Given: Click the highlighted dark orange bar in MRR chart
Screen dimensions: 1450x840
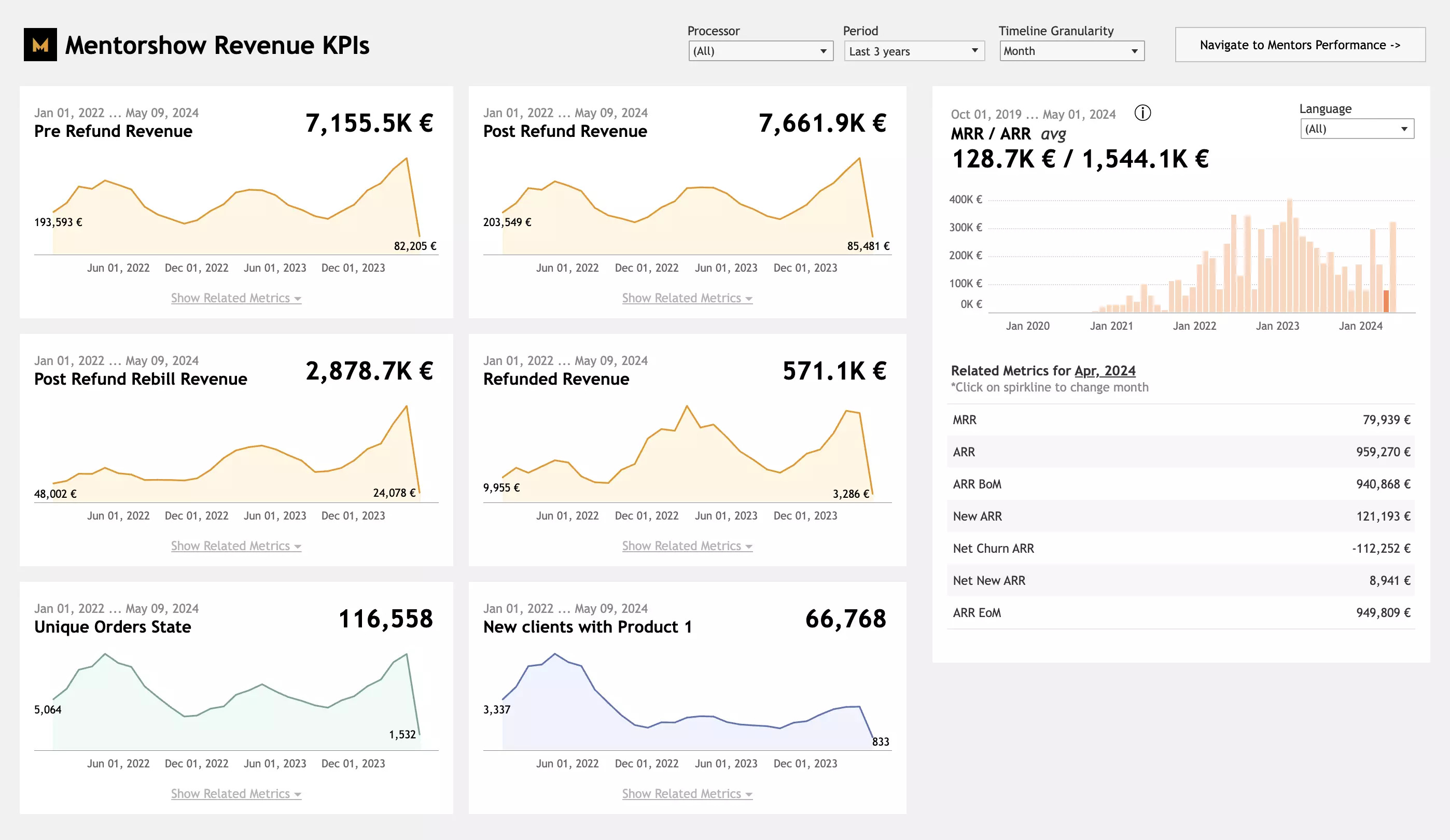Looking at the screenshot, I should (x=1386, y=301).
